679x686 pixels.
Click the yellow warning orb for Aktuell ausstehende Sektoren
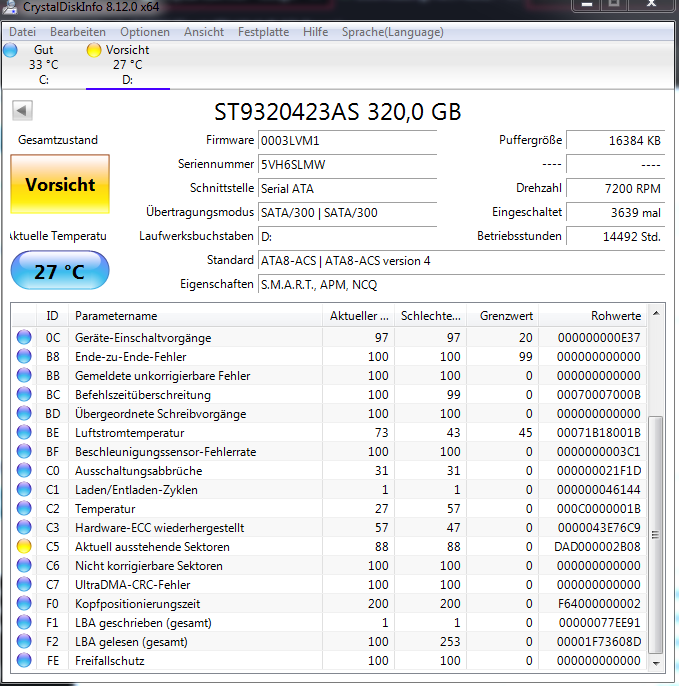(x=24, y=546)
